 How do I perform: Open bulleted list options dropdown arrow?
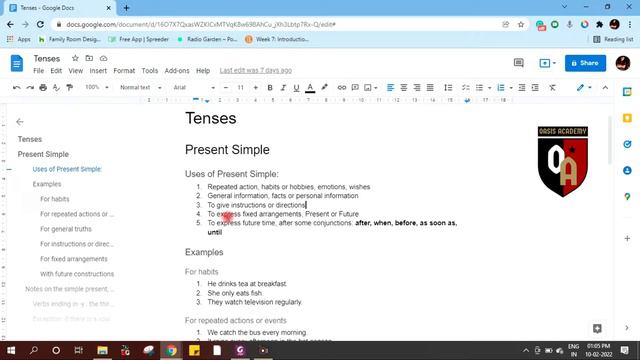pyautogui.click(x=489, y=87)
